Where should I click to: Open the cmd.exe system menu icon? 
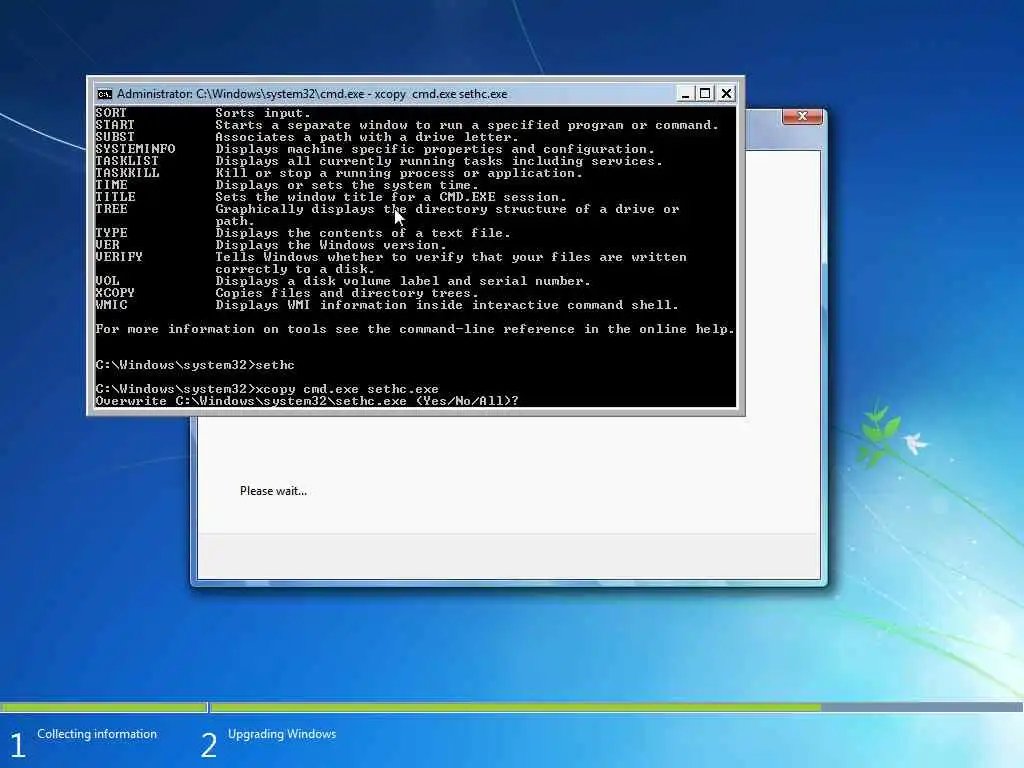click(x=104, y=94)
